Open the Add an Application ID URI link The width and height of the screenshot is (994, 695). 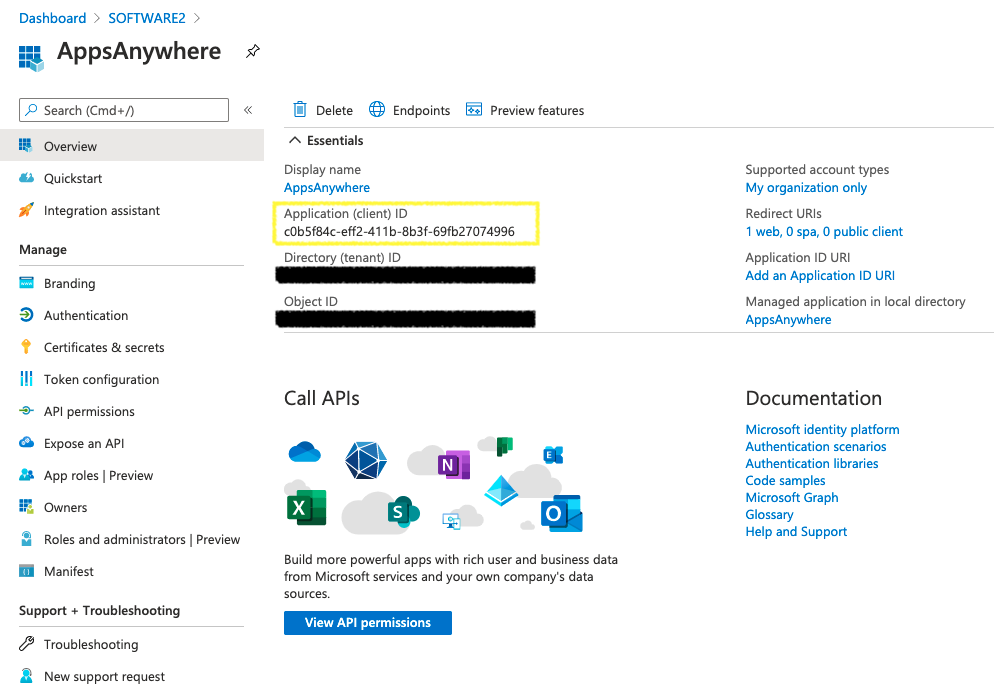click(820, 275)
